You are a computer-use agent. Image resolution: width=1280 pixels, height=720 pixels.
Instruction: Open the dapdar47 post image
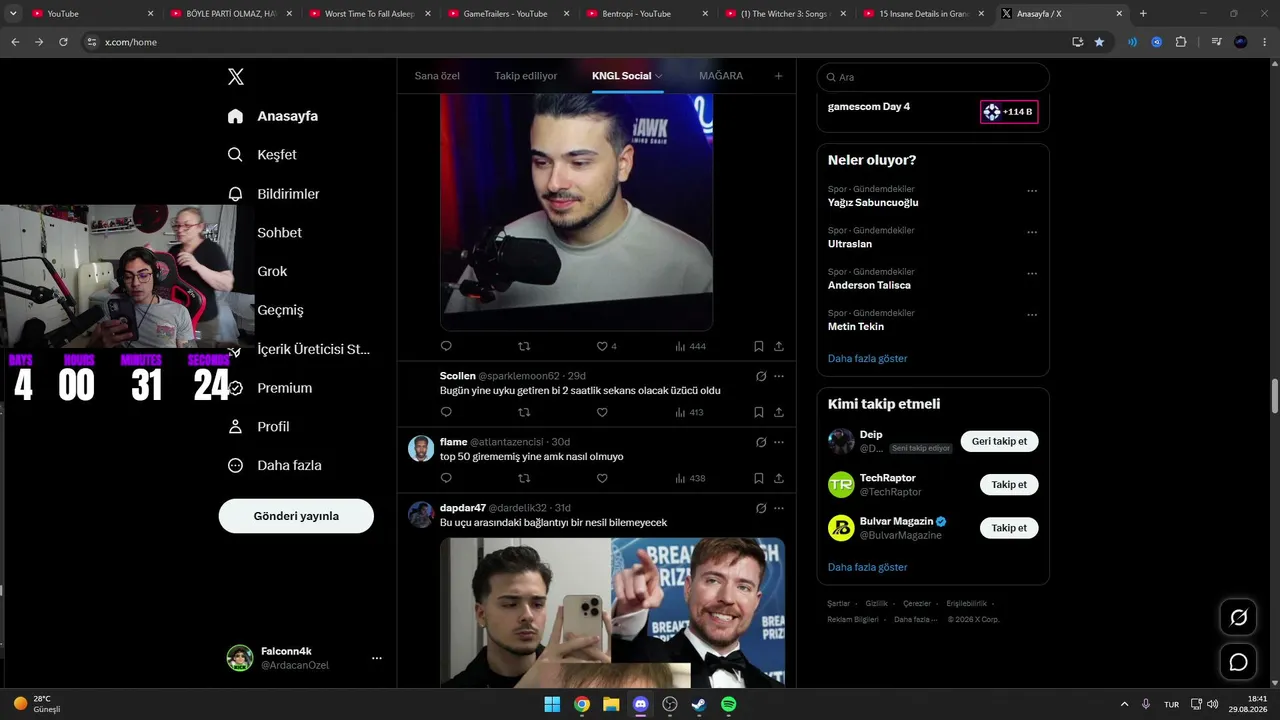coord(612,612)
